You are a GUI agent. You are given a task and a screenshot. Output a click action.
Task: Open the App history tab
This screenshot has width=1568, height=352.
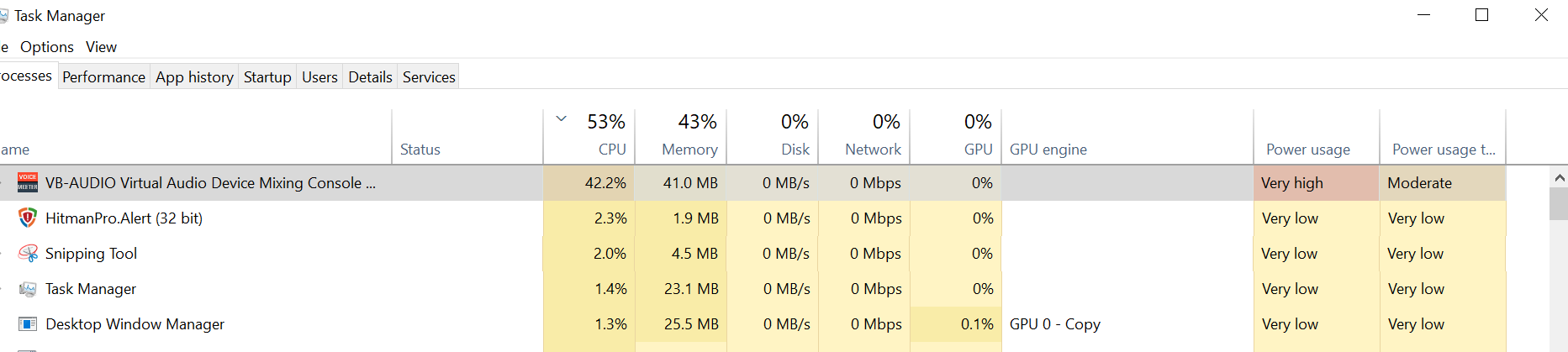click(194, 77)
